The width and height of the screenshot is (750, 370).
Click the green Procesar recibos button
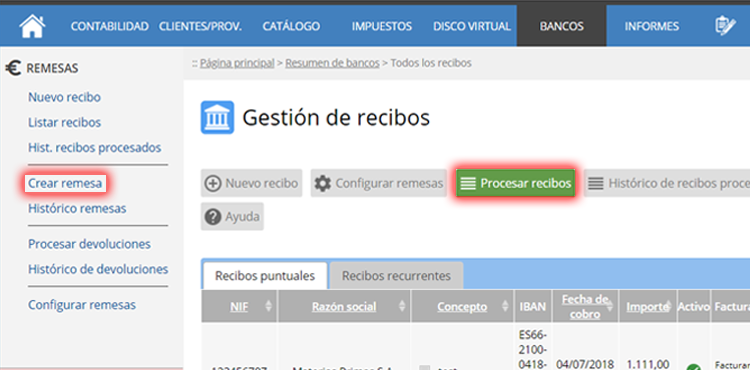click(516, 183)
